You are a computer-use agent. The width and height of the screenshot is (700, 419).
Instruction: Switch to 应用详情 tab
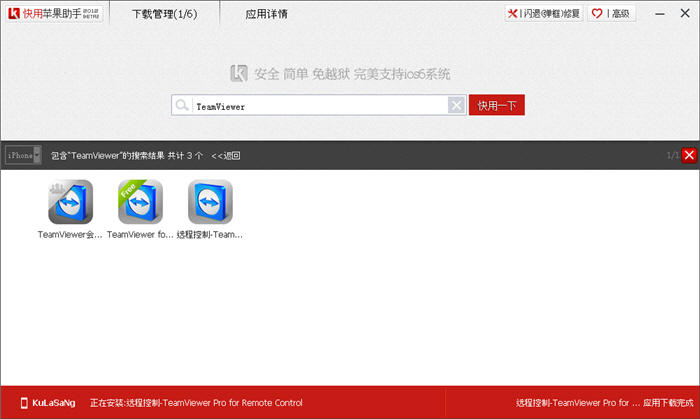[x=267, y=14]
